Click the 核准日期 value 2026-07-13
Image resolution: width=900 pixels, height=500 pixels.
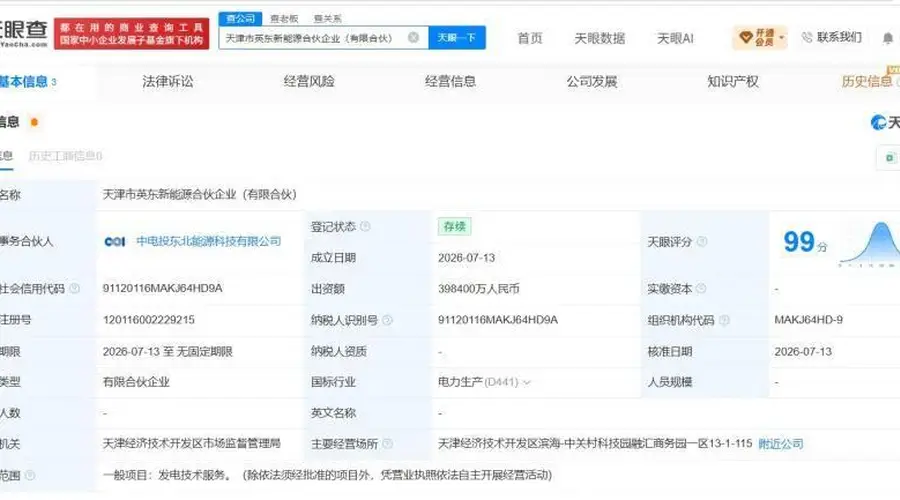(x=802, y=351)
